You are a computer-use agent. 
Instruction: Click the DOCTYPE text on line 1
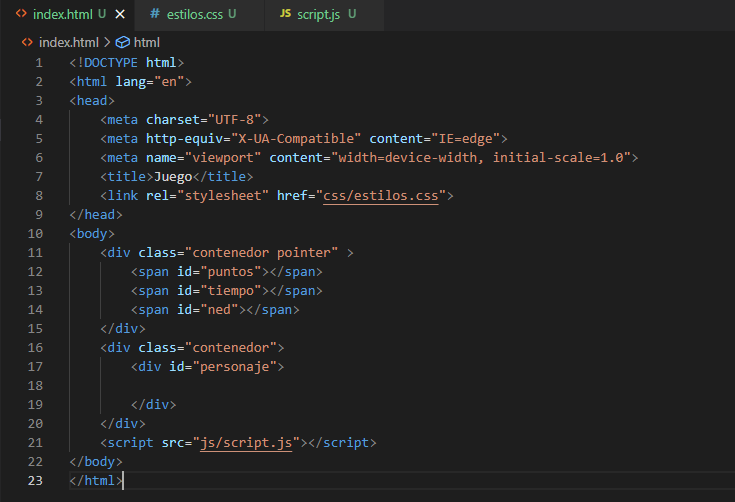click(111, 63)
